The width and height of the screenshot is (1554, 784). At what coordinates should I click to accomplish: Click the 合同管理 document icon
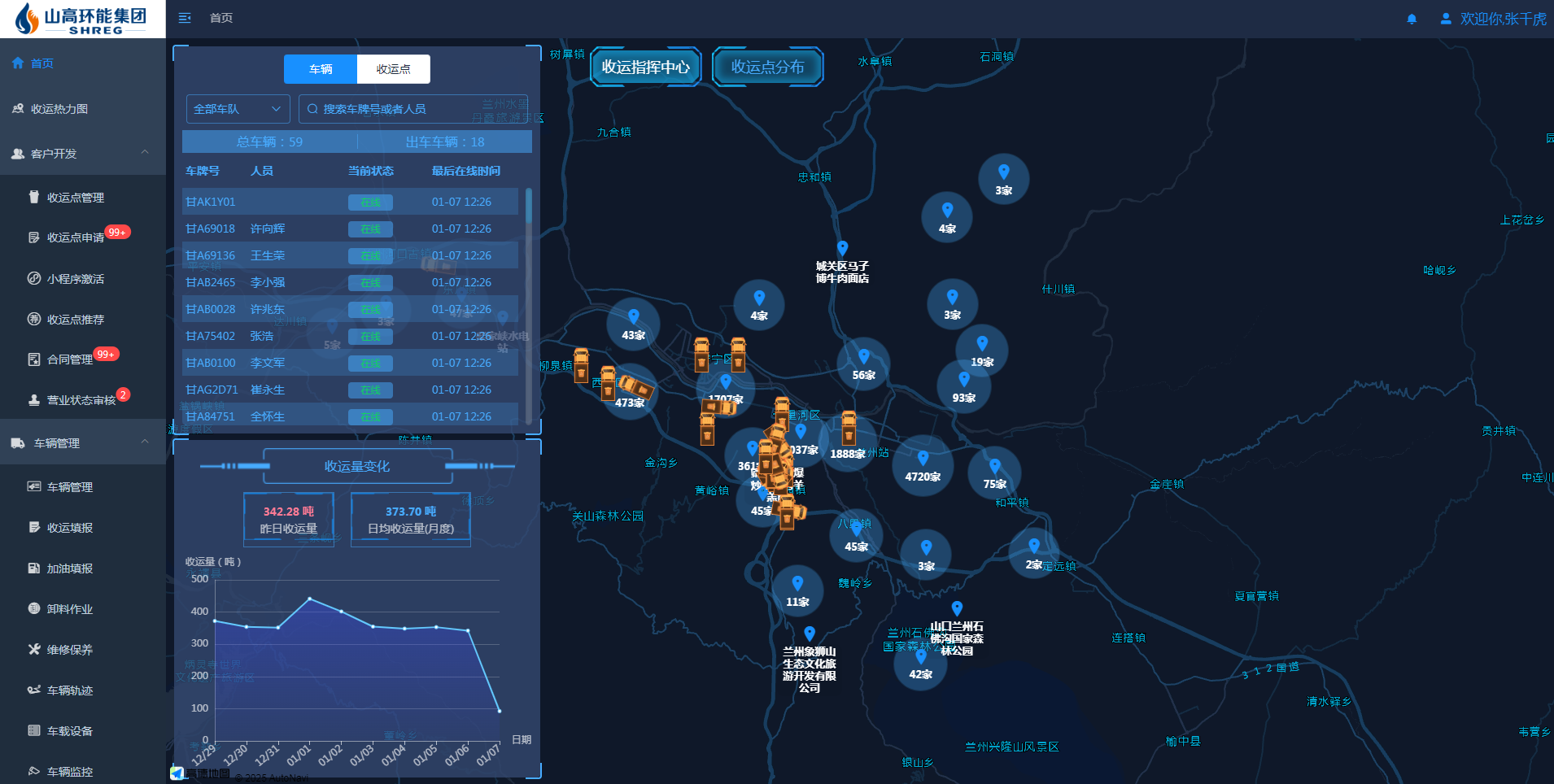(x=34, y=359)
